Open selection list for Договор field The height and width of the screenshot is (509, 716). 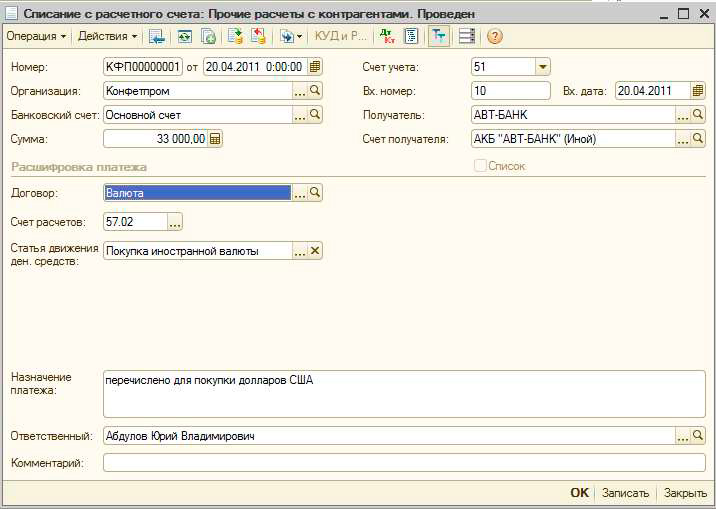pos(299,193)
